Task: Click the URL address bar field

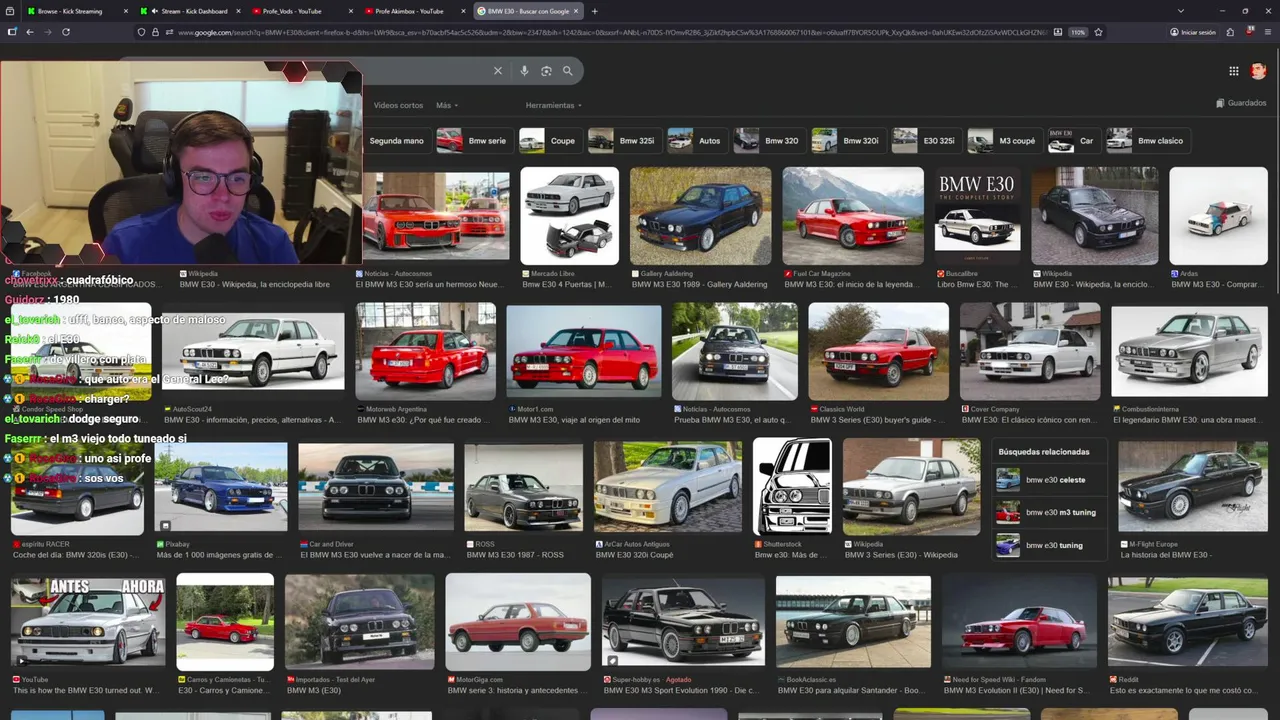Action: pyautogui.click(x=610, y=32)
